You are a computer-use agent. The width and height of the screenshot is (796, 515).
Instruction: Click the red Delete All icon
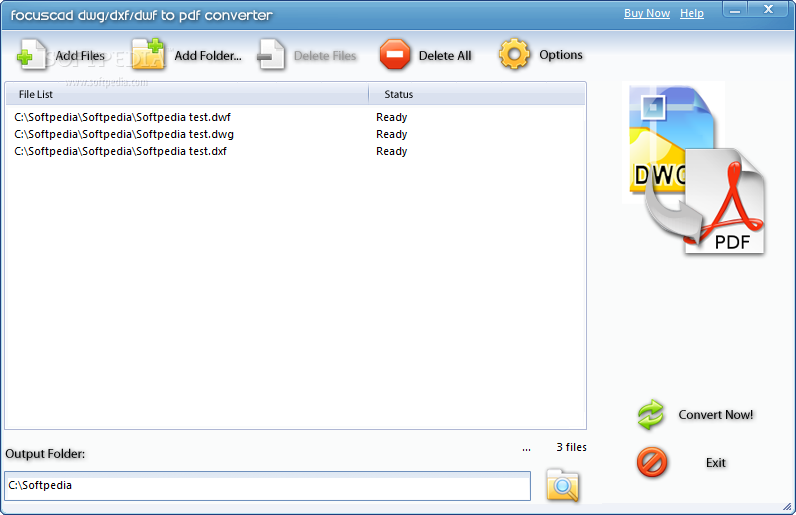394,54
